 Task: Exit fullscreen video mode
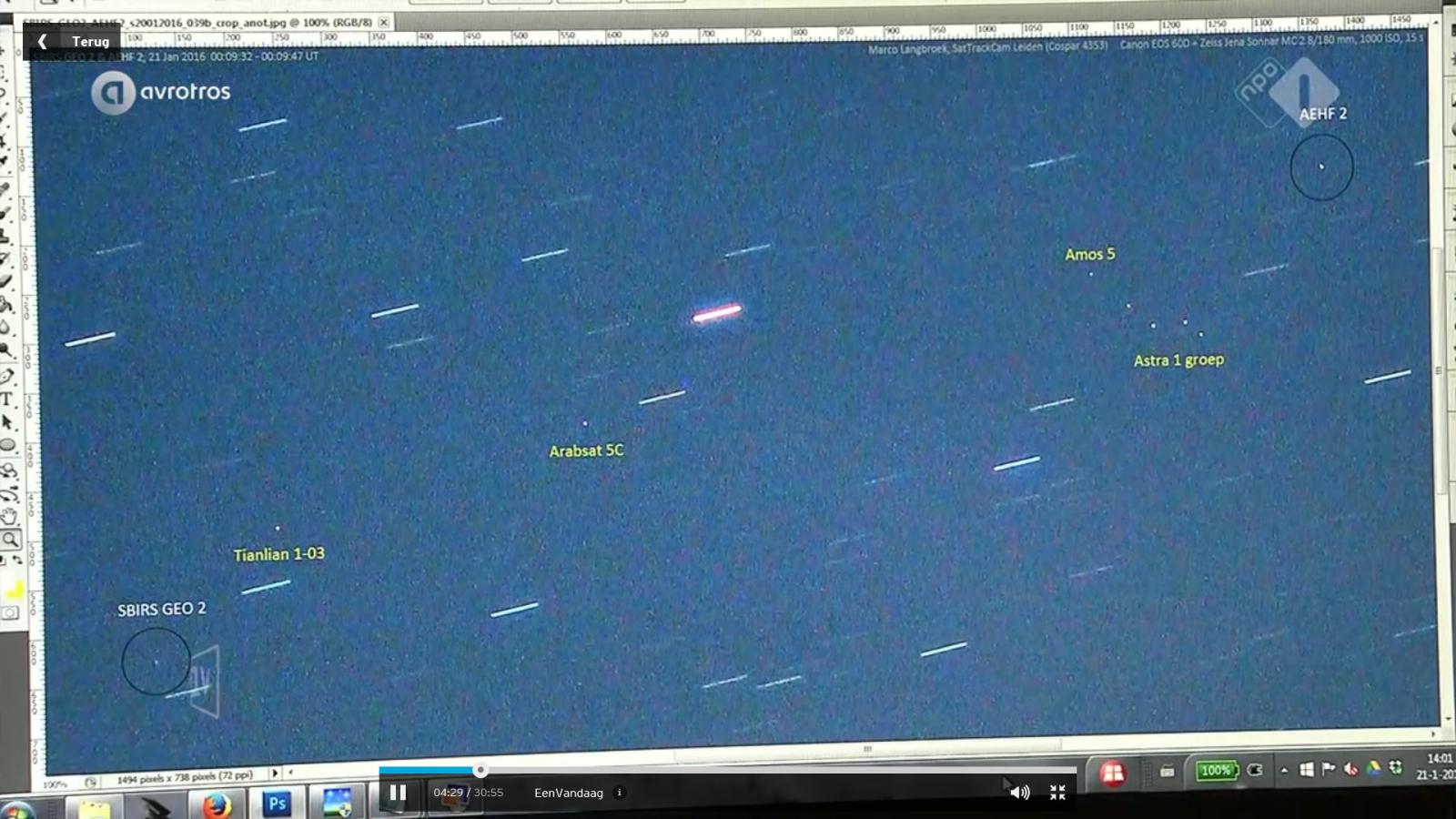click(1057, 793)
